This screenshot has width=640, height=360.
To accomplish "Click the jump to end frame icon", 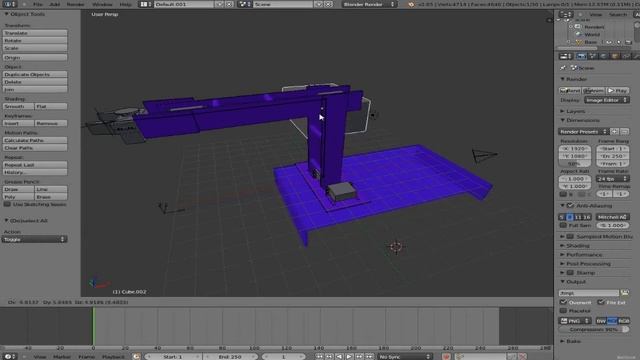I will (369, 356).
